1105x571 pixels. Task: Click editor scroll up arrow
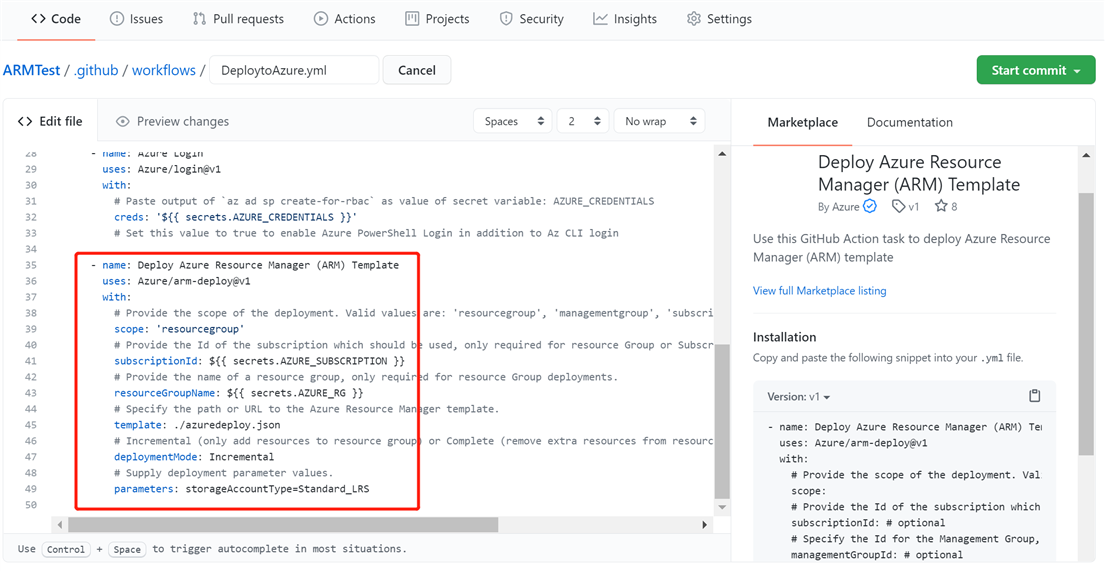point(722,153)
